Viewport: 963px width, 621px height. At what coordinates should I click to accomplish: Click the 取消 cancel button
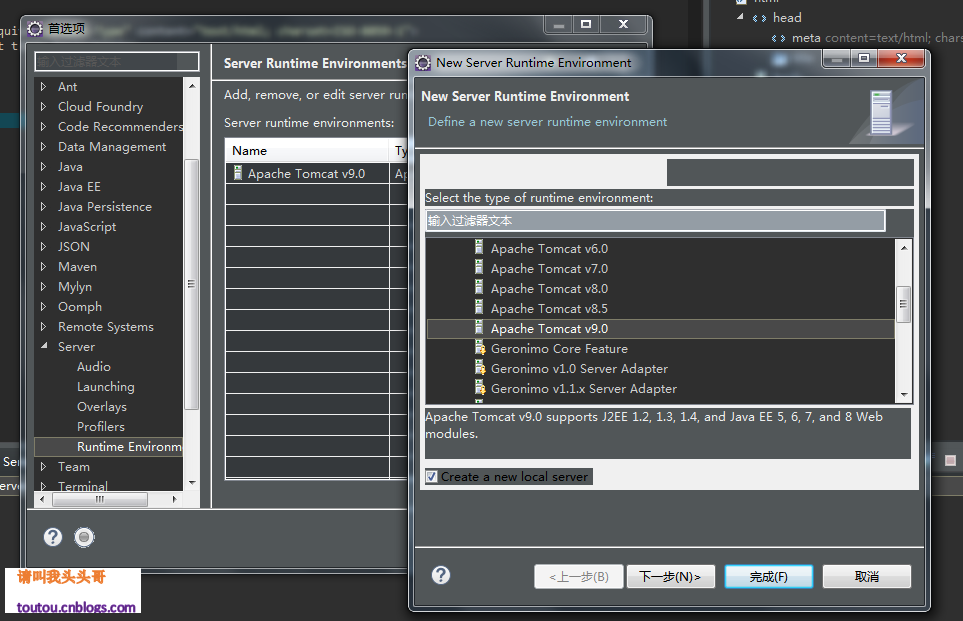coord(867,577)
